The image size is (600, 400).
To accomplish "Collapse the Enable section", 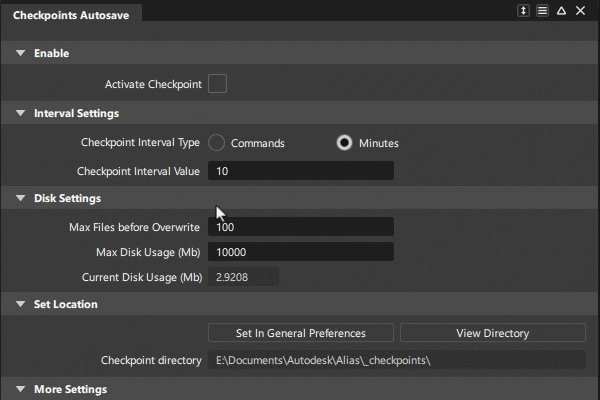I will click(20, 54).
